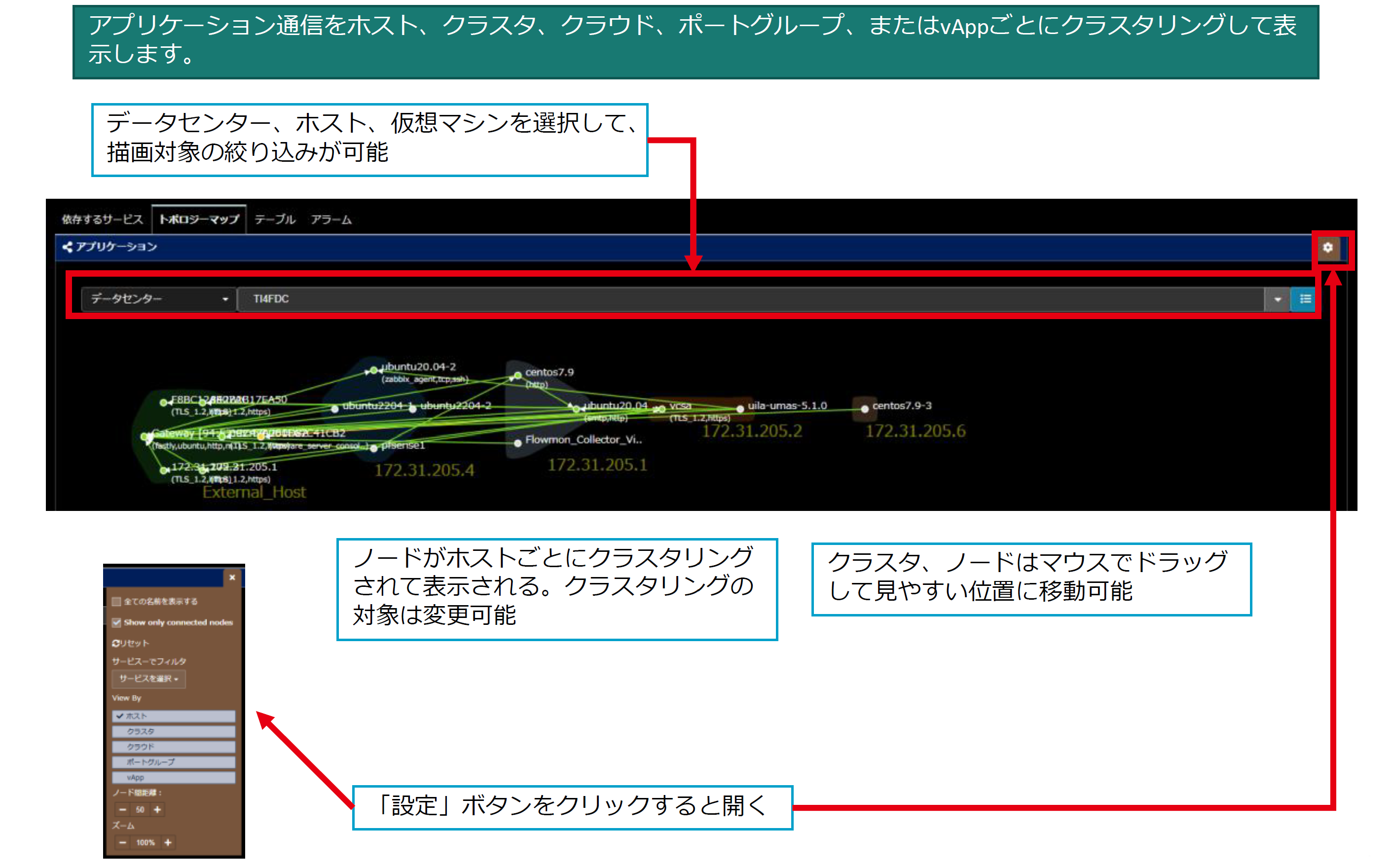
Task: Enable the 全ての名前を表示する checkbox
Action: tap(116, 602)
